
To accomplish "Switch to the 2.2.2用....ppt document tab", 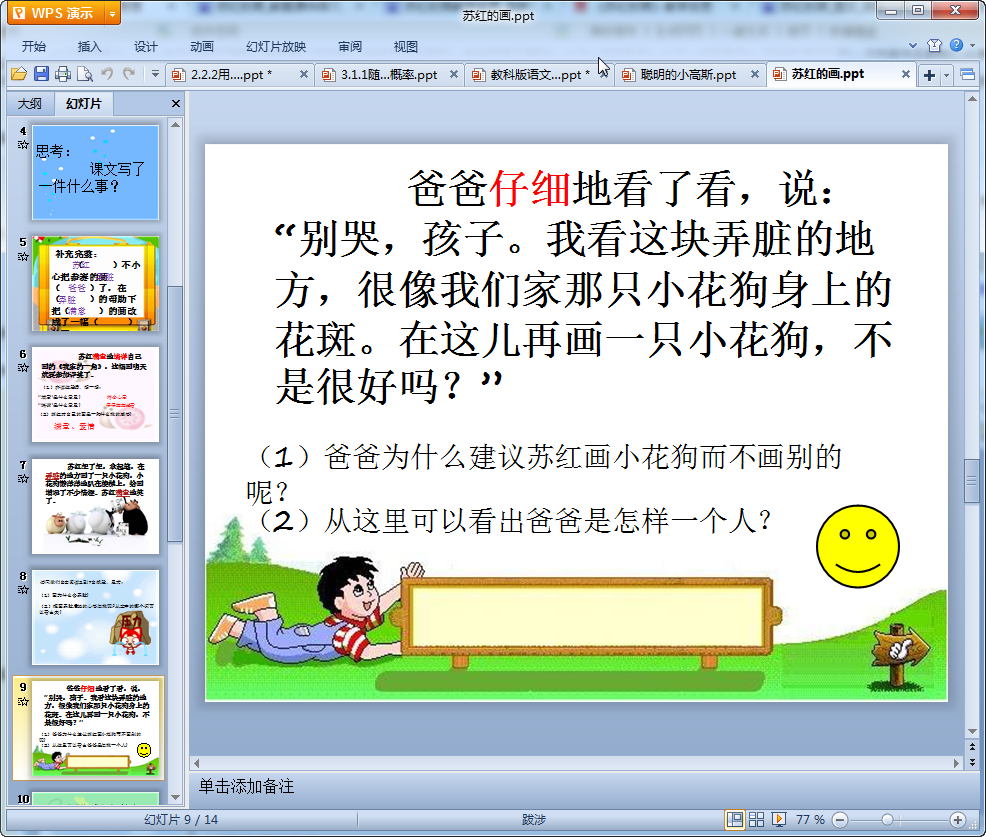I will [x=231, y=75].
